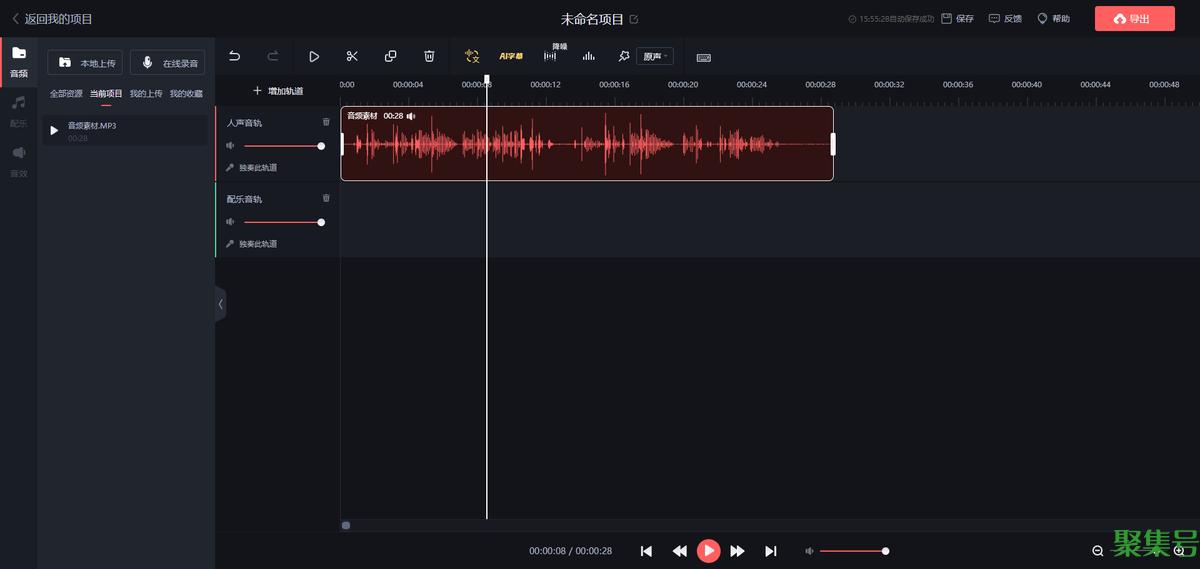The height and width of the screenshot is (569, 1200).
Task: Delete the 人声音轨 track
Action: [326, 122]
